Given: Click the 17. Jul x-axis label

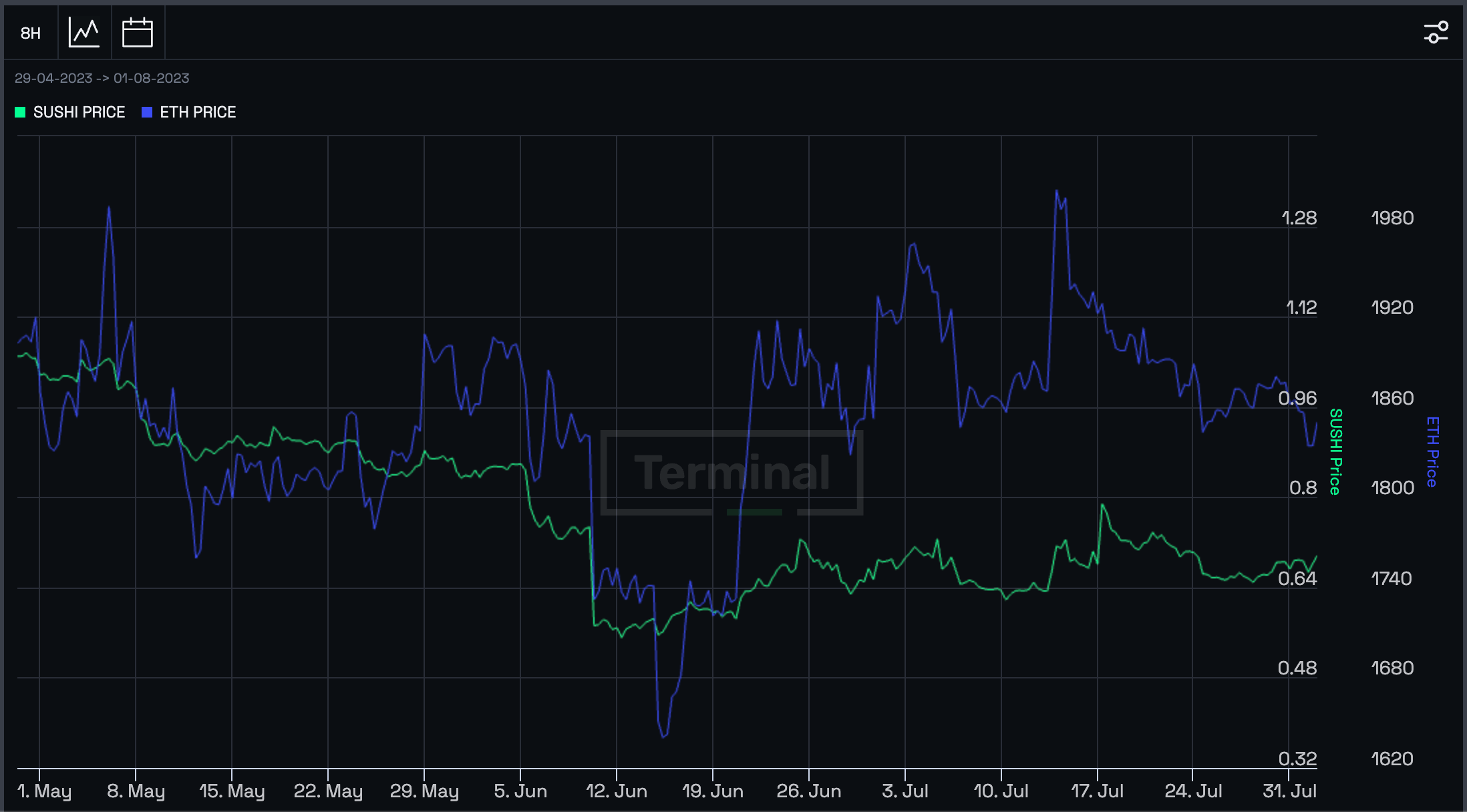Looking at the screenshot, I should click(1098, 791).
